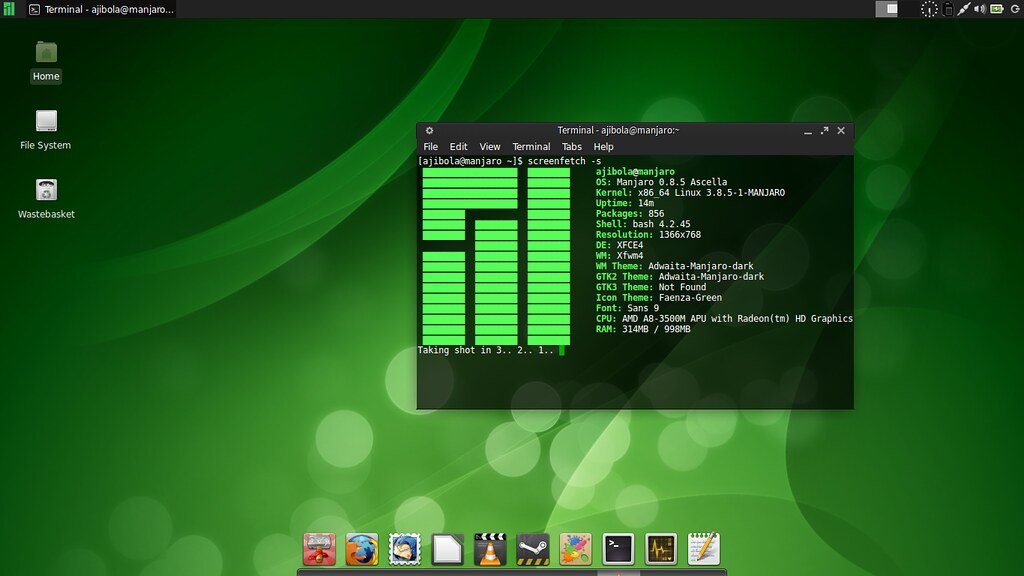Open the Tabs menu in Terminal
This screenshot has width=1024, height=576.
571,147
